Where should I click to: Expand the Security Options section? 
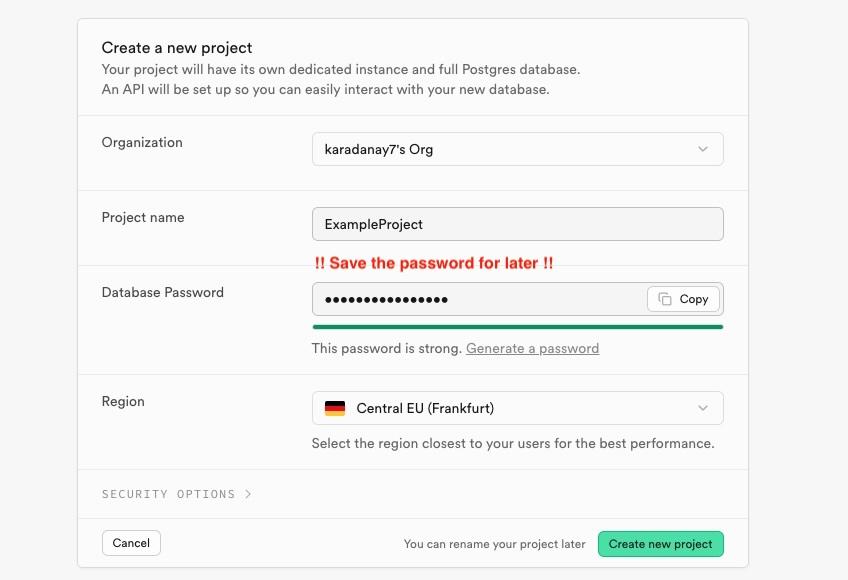tap(169, 494)
